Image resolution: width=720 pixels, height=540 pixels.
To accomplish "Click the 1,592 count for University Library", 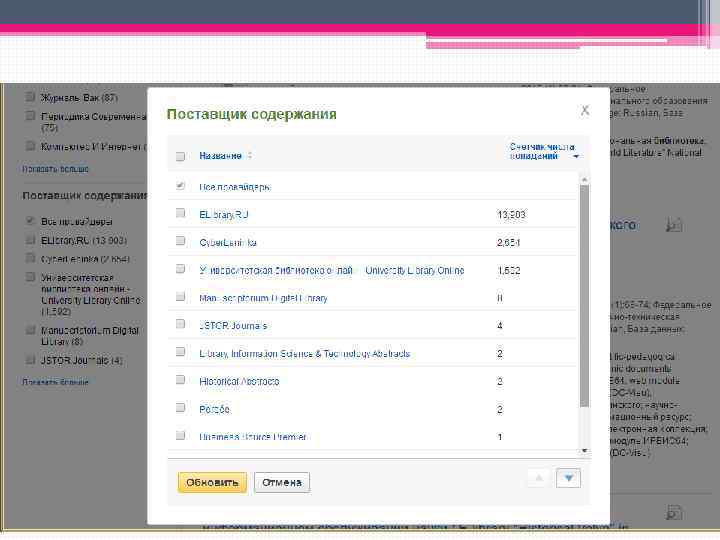I will tap(509, 270).
